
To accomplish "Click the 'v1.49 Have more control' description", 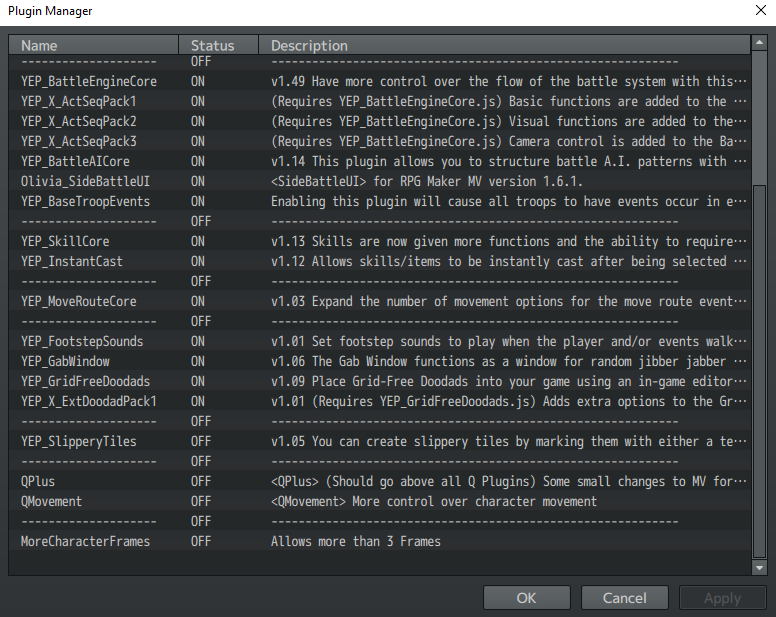I will (x=508, y=81).
